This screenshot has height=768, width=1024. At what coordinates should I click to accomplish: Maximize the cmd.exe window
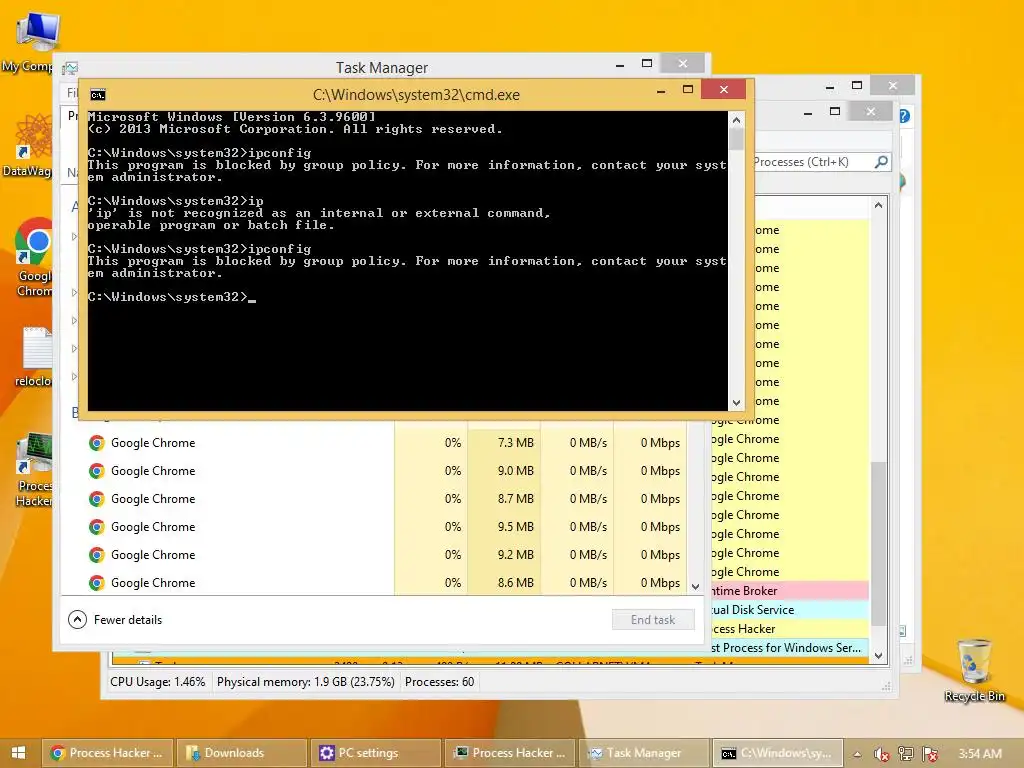(688, 89)
